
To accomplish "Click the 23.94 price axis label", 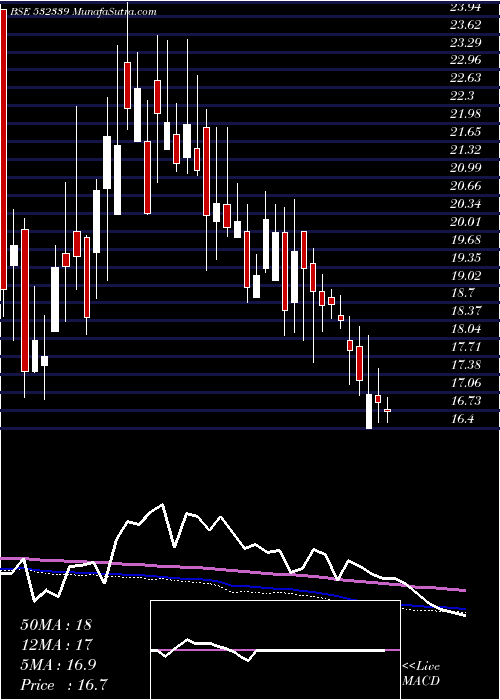I will 466,7.
